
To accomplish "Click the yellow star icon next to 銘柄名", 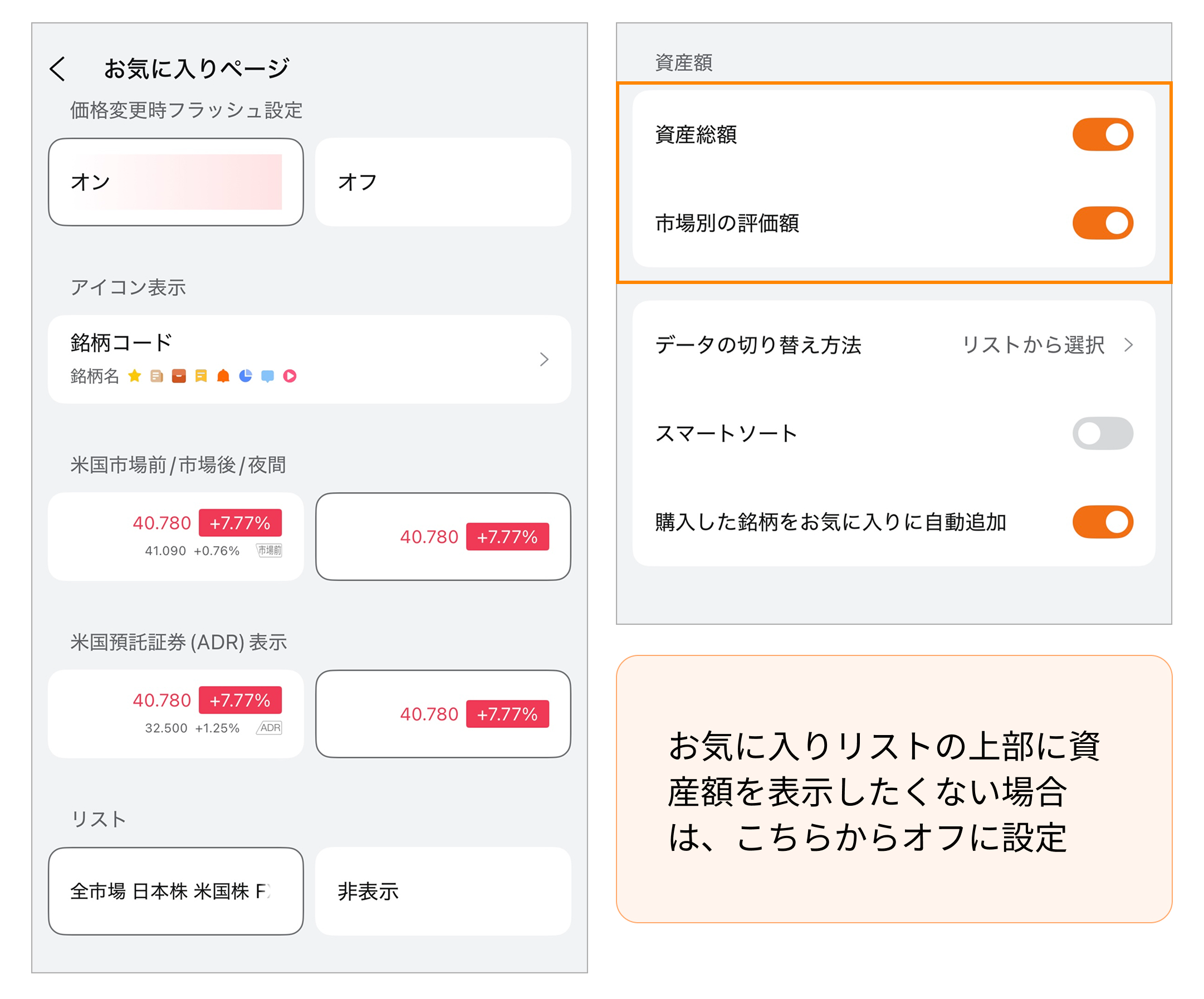I will [x=135, y=376].
